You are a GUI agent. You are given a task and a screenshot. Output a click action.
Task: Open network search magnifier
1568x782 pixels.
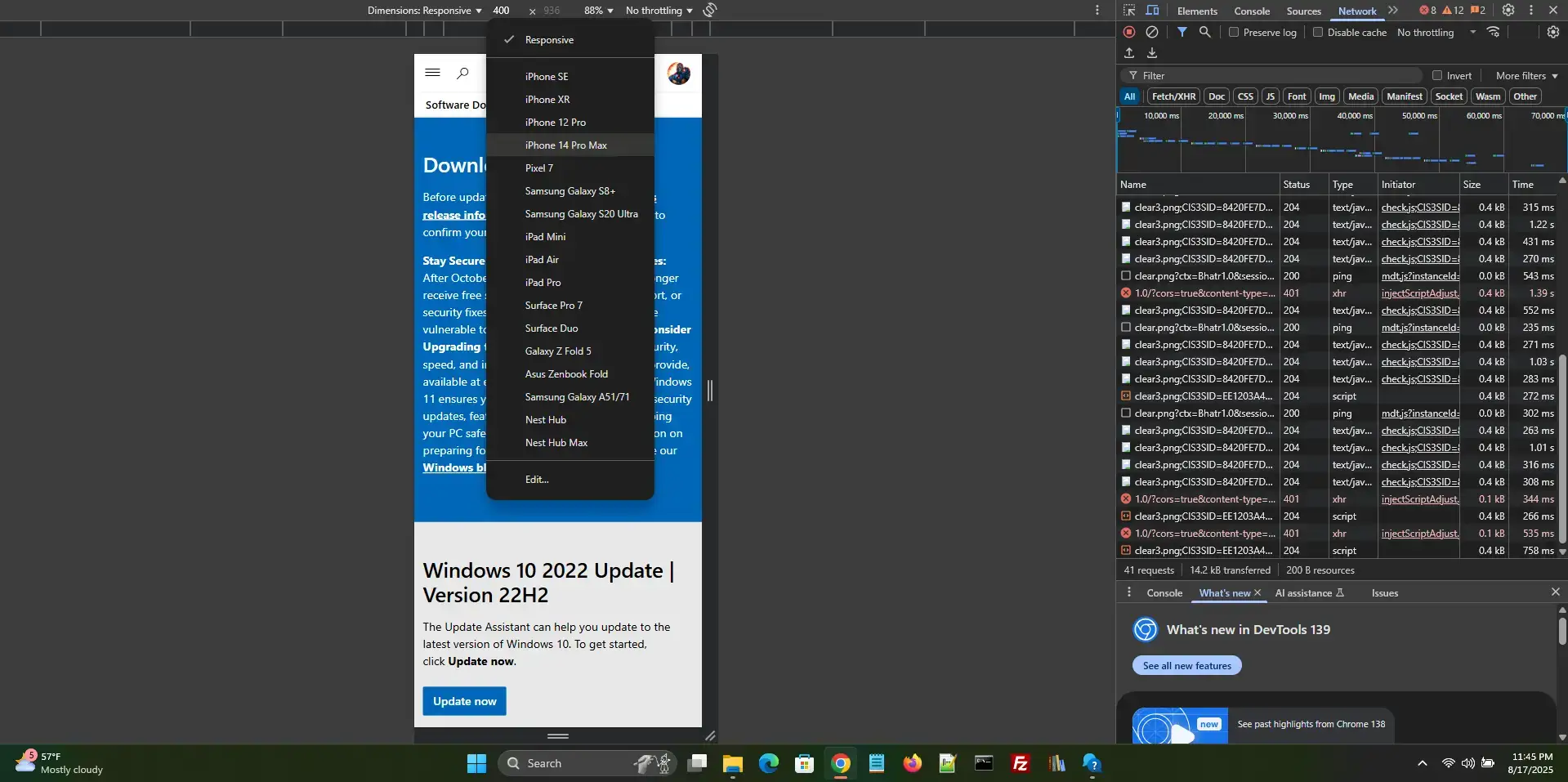1204,32
